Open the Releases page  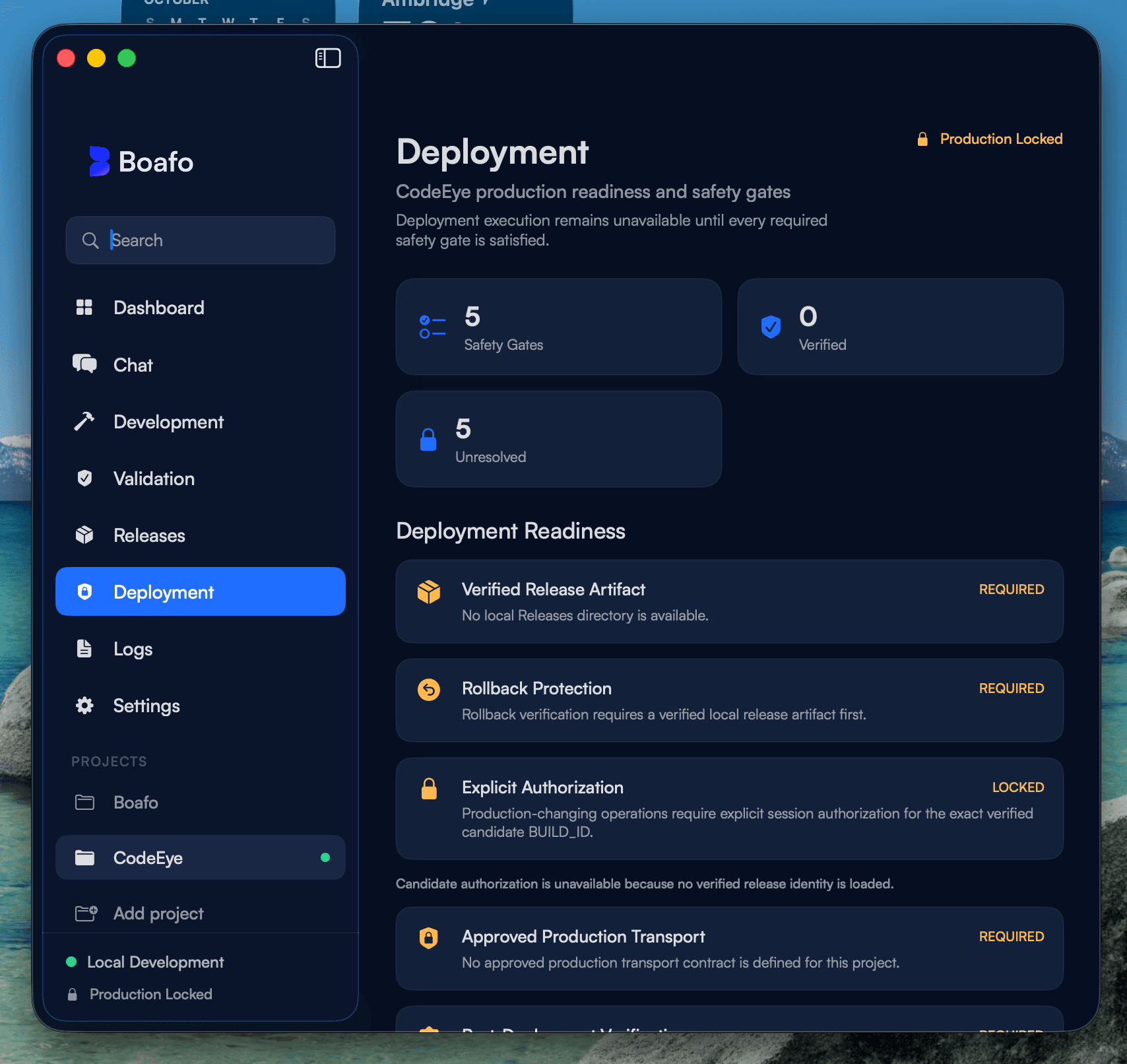click(x=201, y=535)
